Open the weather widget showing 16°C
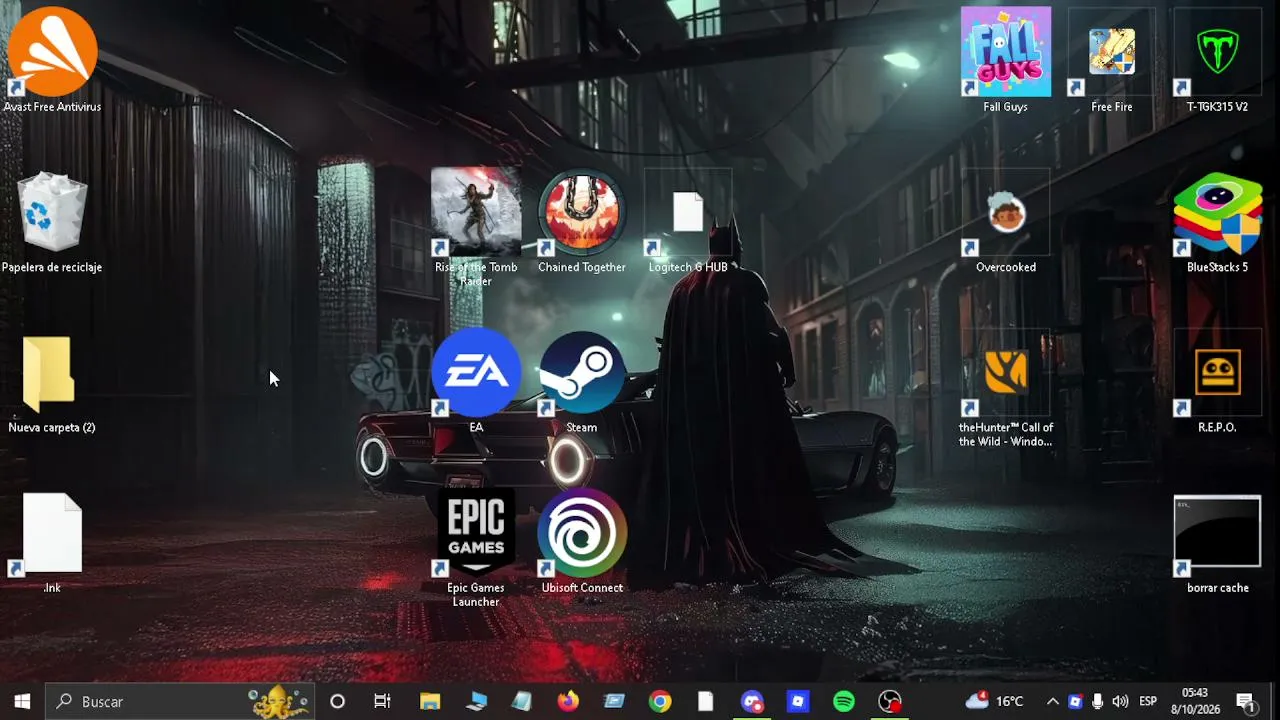 [x=994, y=701]
